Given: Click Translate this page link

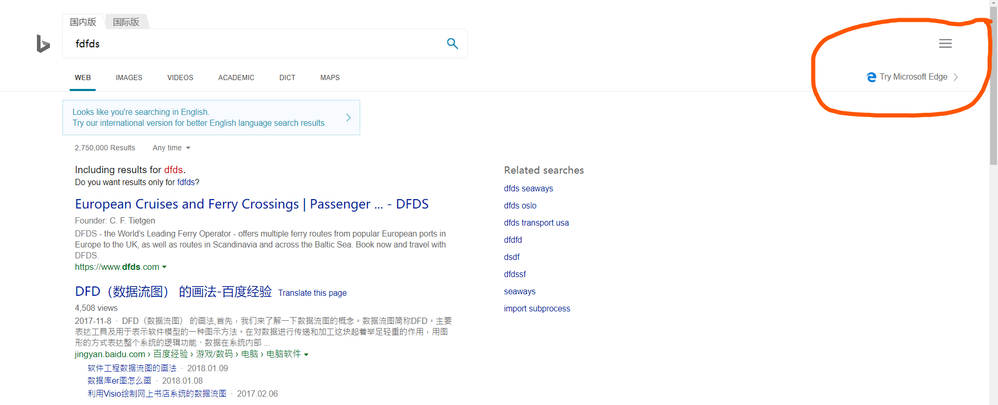Looking at the screenshot, I should tap(313, 293).
